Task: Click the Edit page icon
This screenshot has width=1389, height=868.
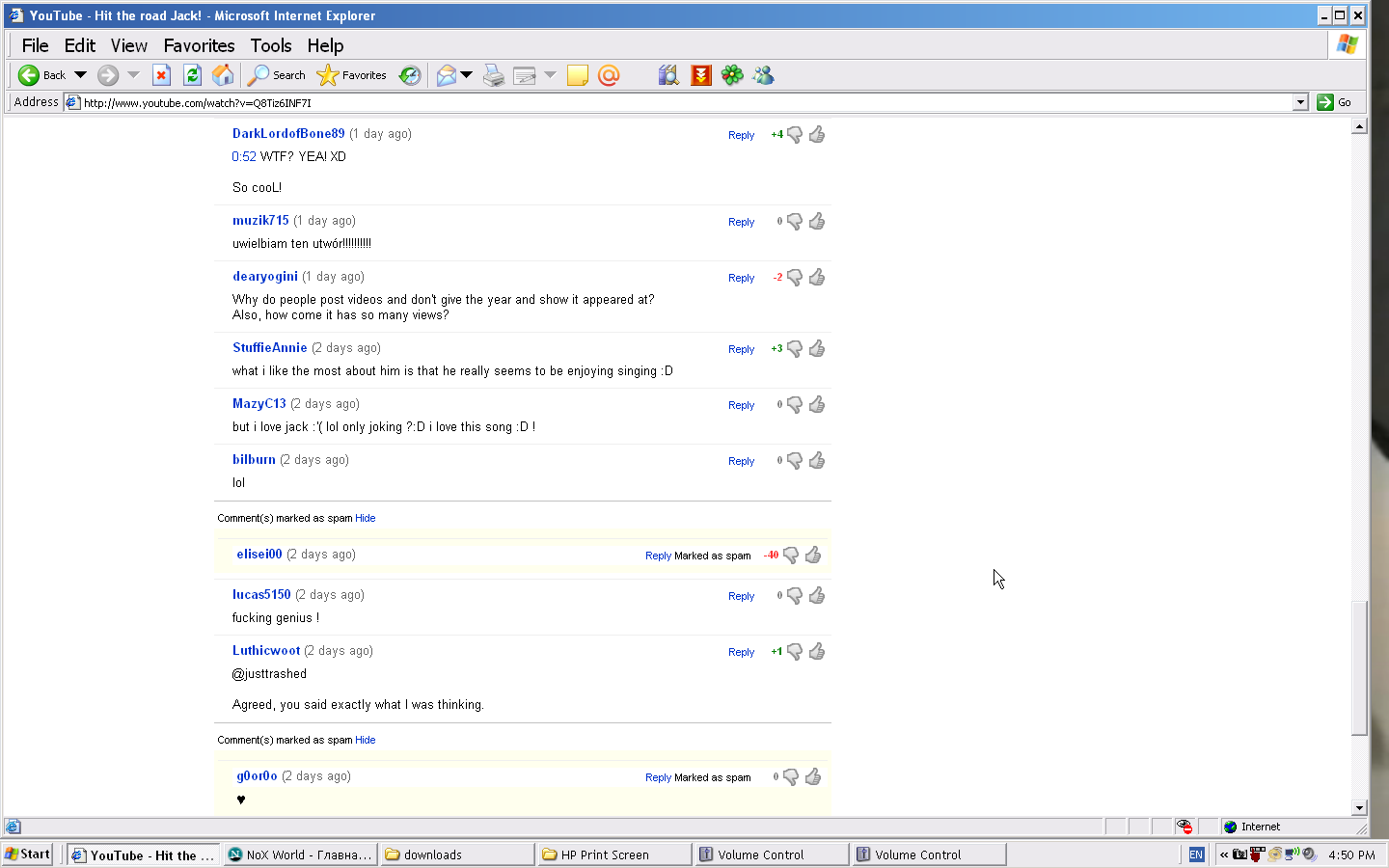Action: point(525,75)
